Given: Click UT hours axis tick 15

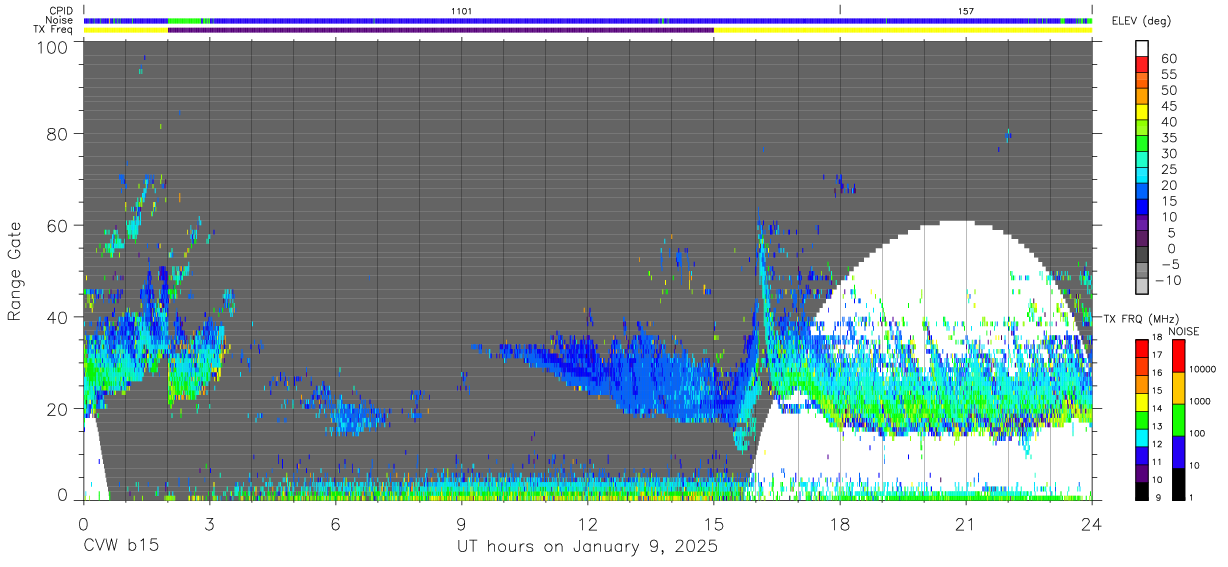Looking at the screenshot, I should pyautogui.click(x=714, y=523).
